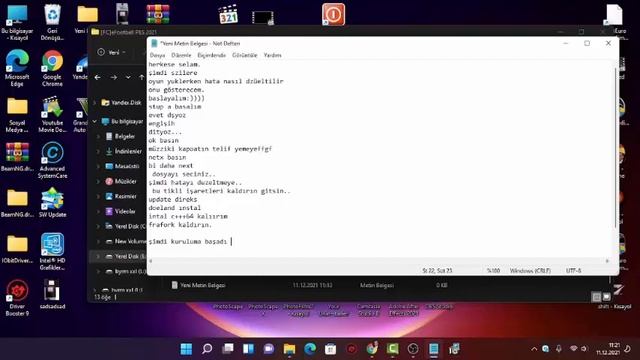Open the Görüntüle menu in Notepad

click(x=244, y=55)
